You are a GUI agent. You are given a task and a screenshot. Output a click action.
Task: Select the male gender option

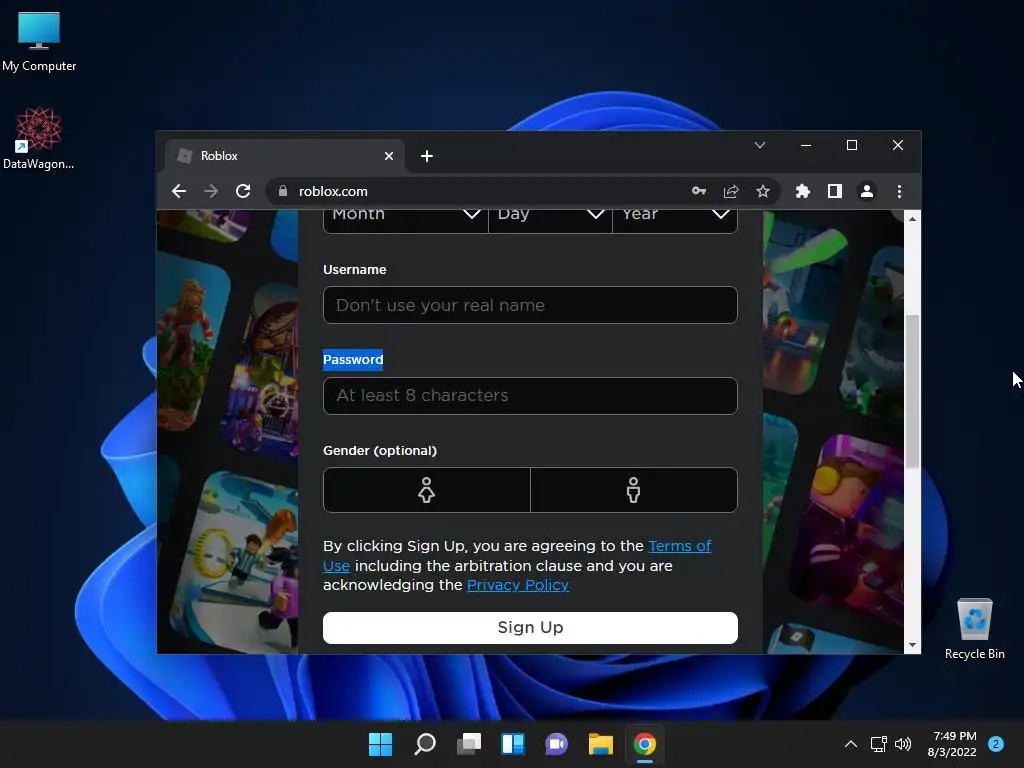pos(633,490)
